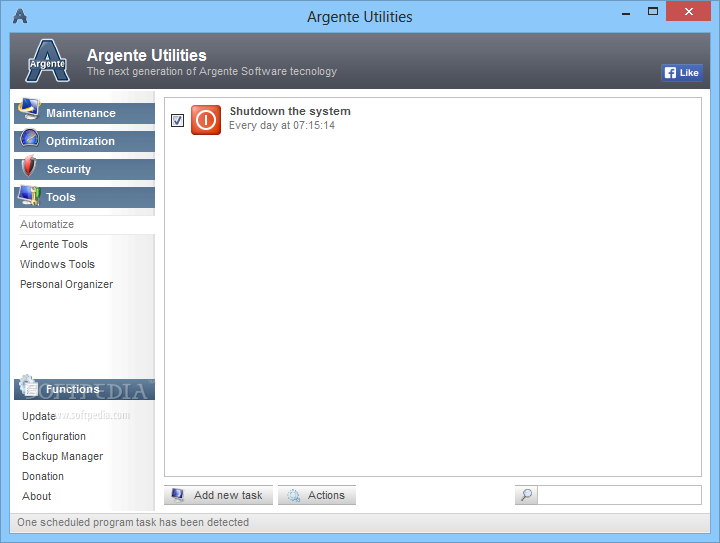
Task: Close the Argente Utilities window
Action: pos(688,11)
